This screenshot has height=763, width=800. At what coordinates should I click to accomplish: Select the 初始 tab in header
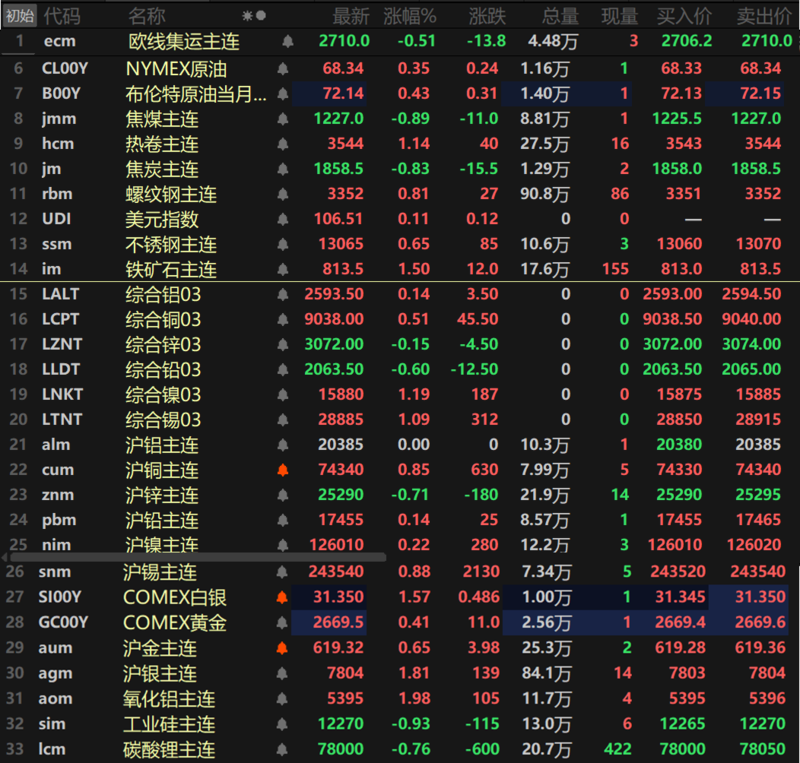tap(20, 16)
